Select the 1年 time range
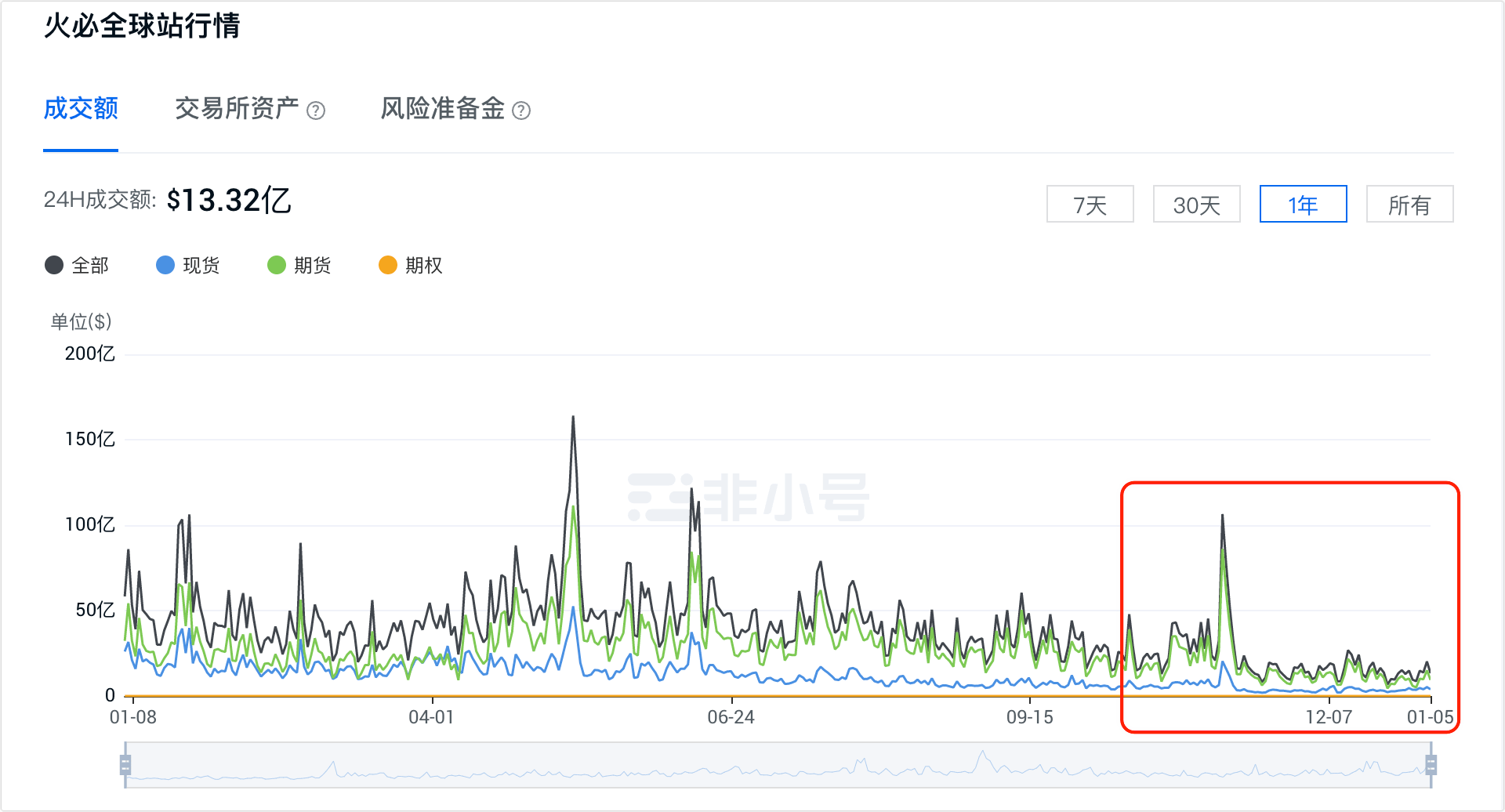This screenshot has width=1505, height=812. coord(1304,204)
